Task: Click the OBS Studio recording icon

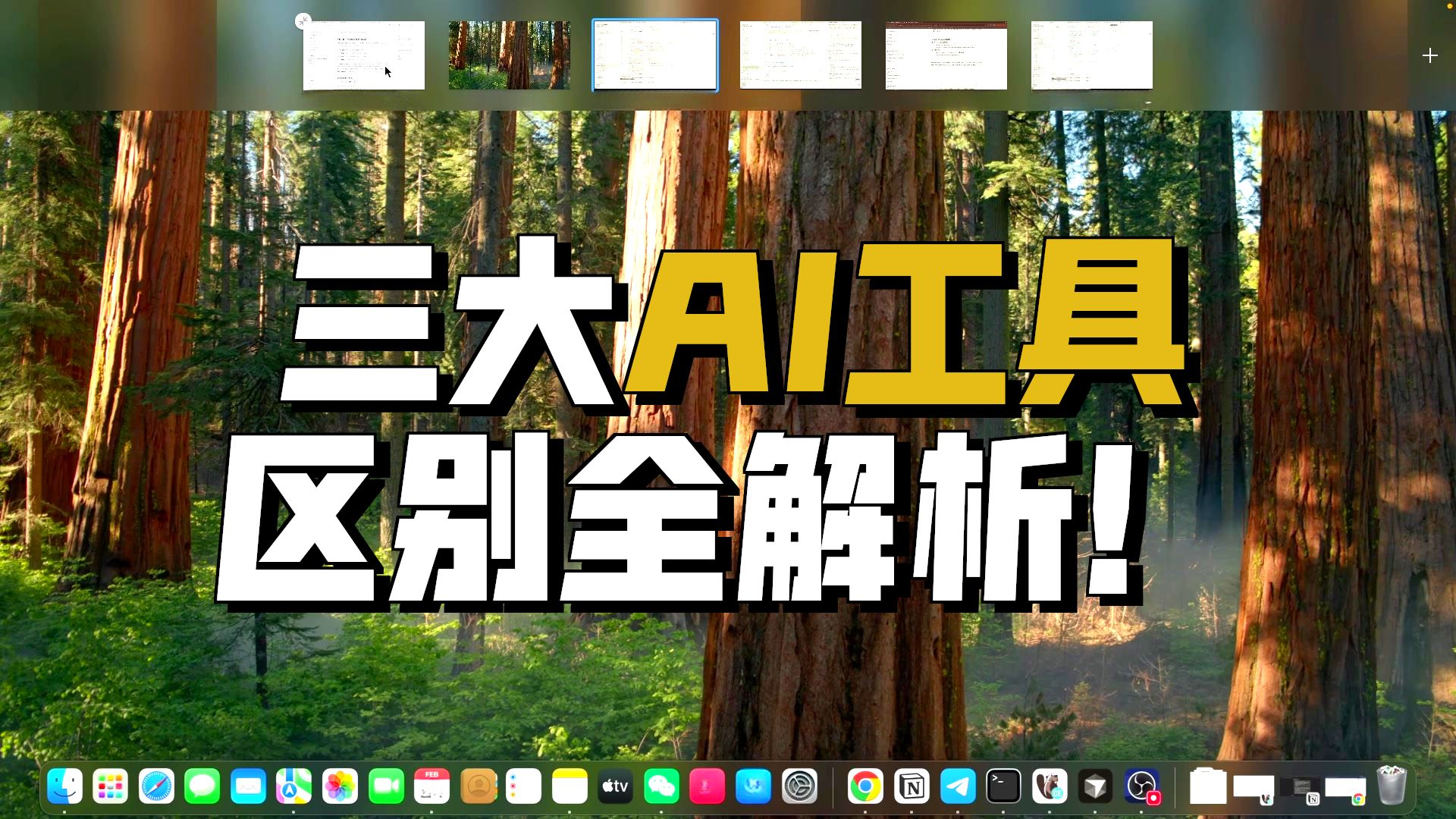Action: (1142, 787)
